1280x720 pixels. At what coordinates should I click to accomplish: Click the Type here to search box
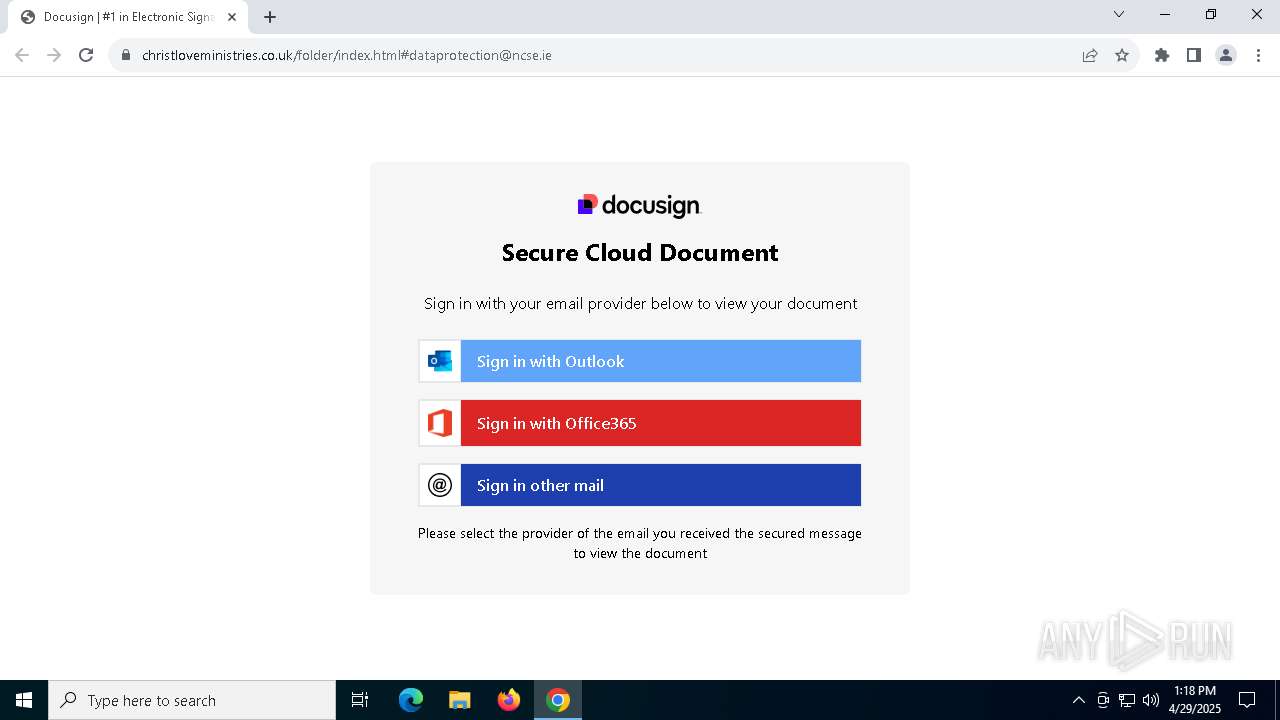click(x=192, y=700)
